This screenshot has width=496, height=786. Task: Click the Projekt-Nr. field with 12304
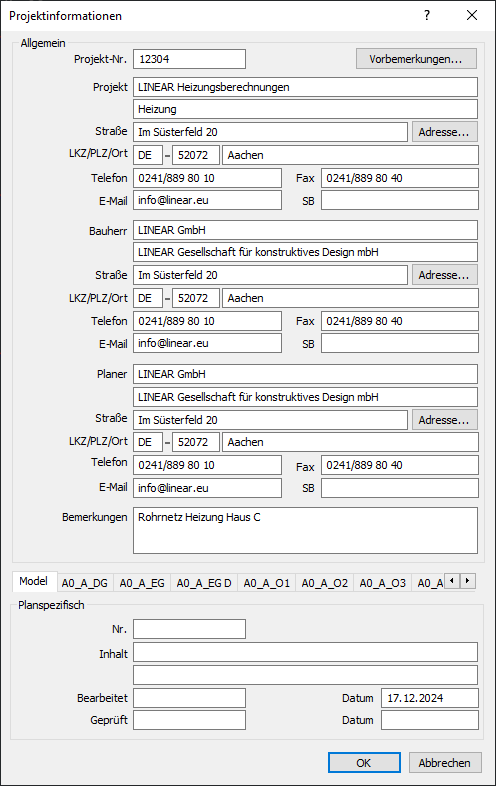pos(189,59)
